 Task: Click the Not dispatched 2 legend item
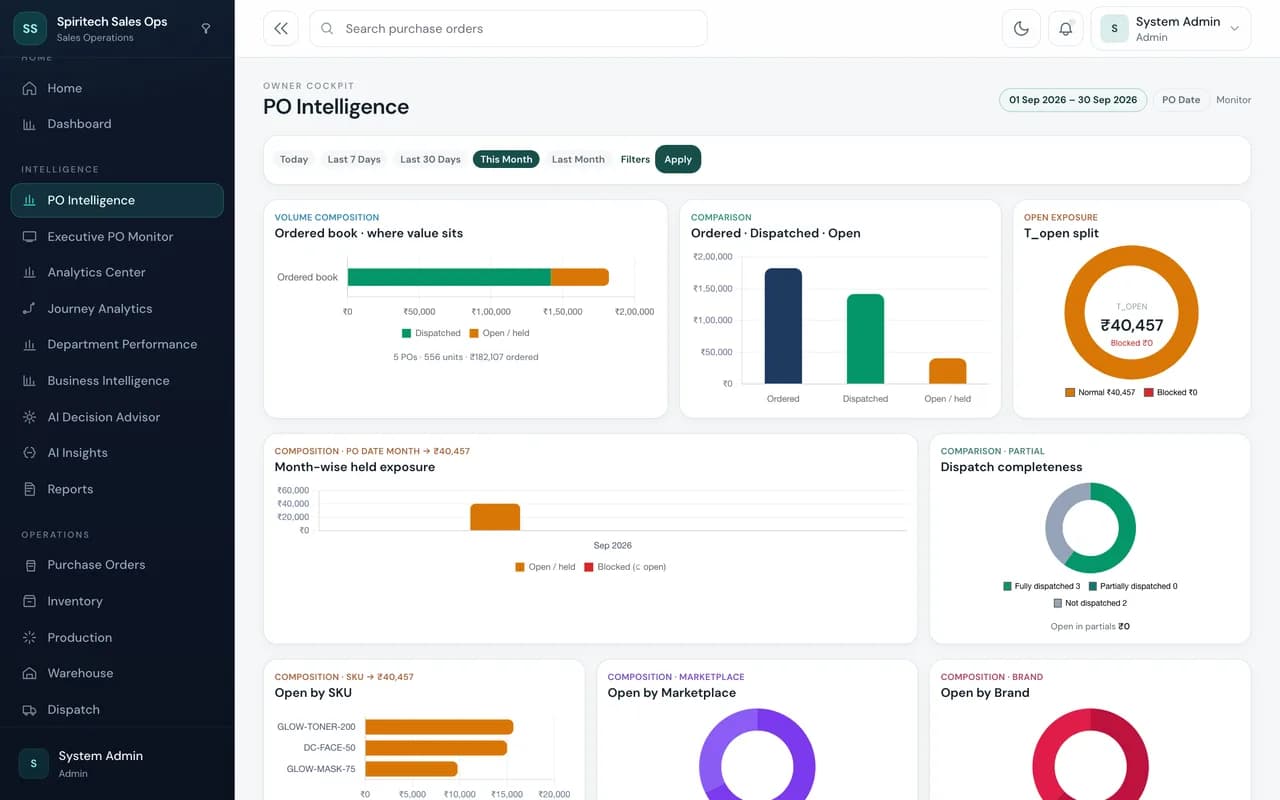(x=1090, y=603)
